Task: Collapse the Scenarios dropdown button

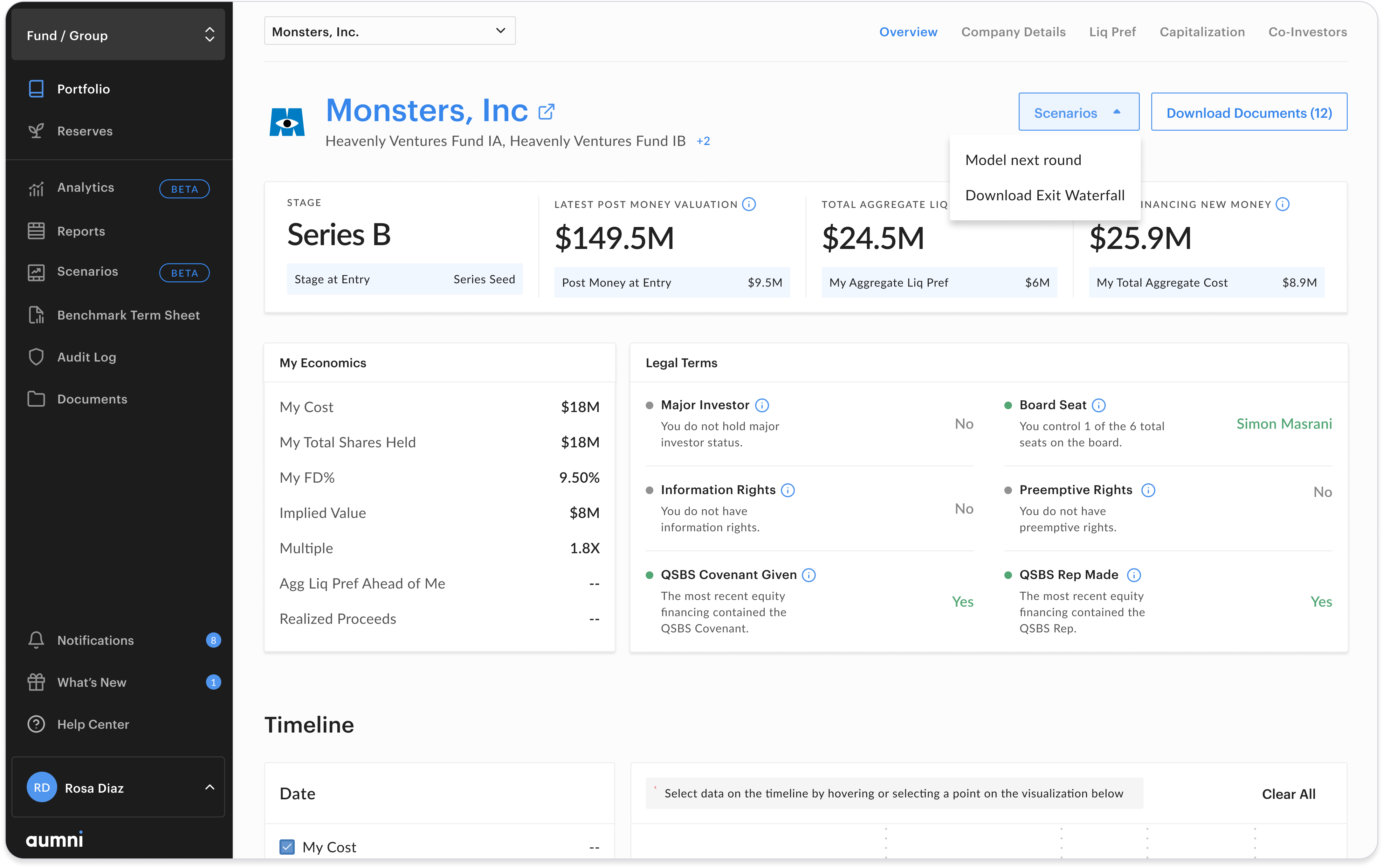Action: (1078, 113)
